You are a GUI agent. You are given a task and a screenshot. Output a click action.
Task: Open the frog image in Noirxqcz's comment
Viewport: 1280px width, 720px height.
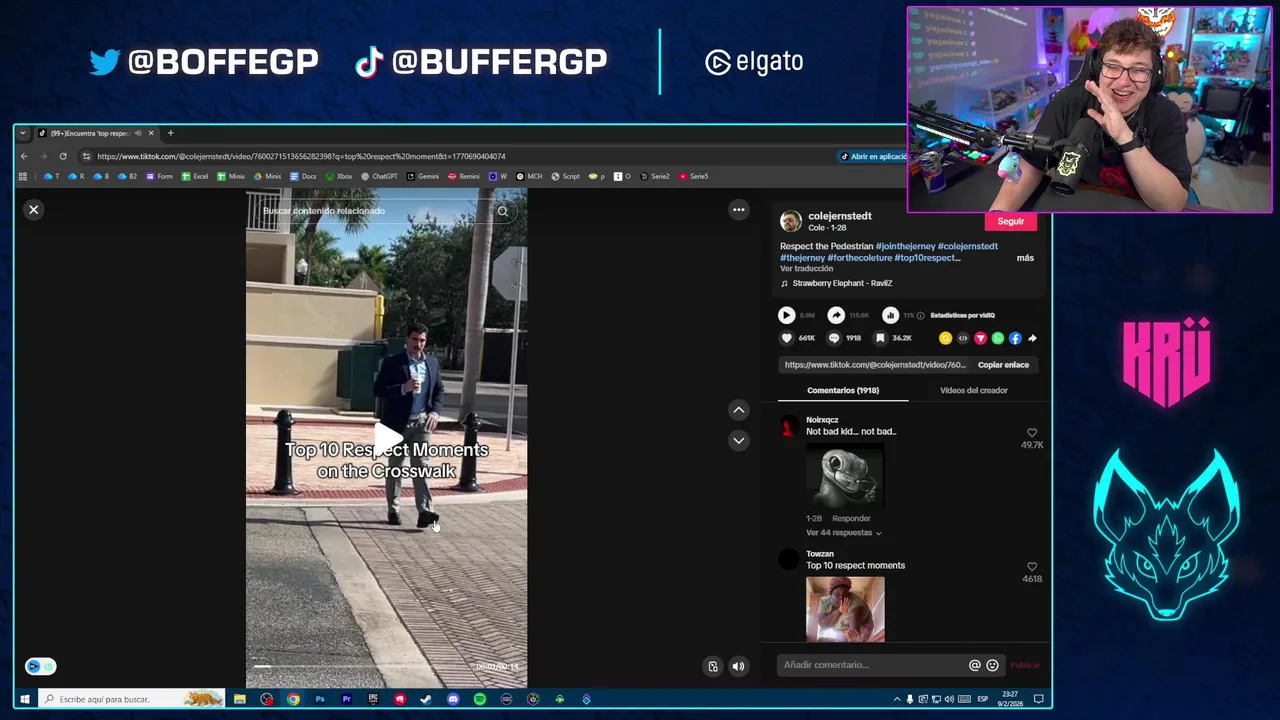[846, 476]
